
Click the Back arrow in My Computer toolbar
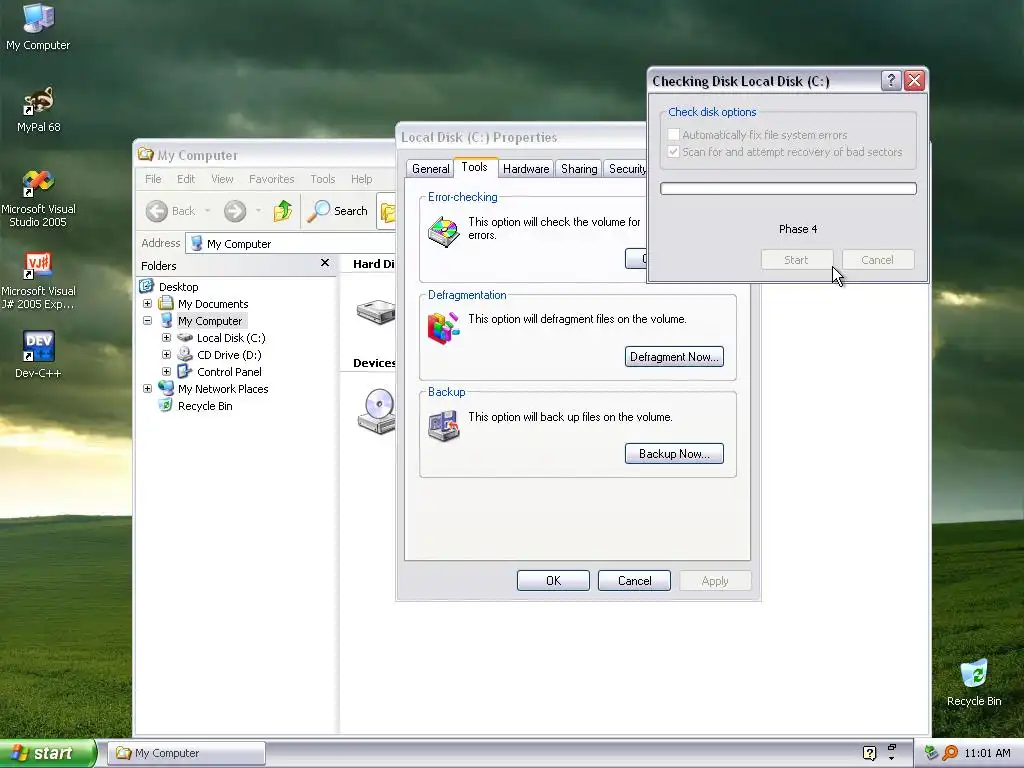click(x=157, y=211)
